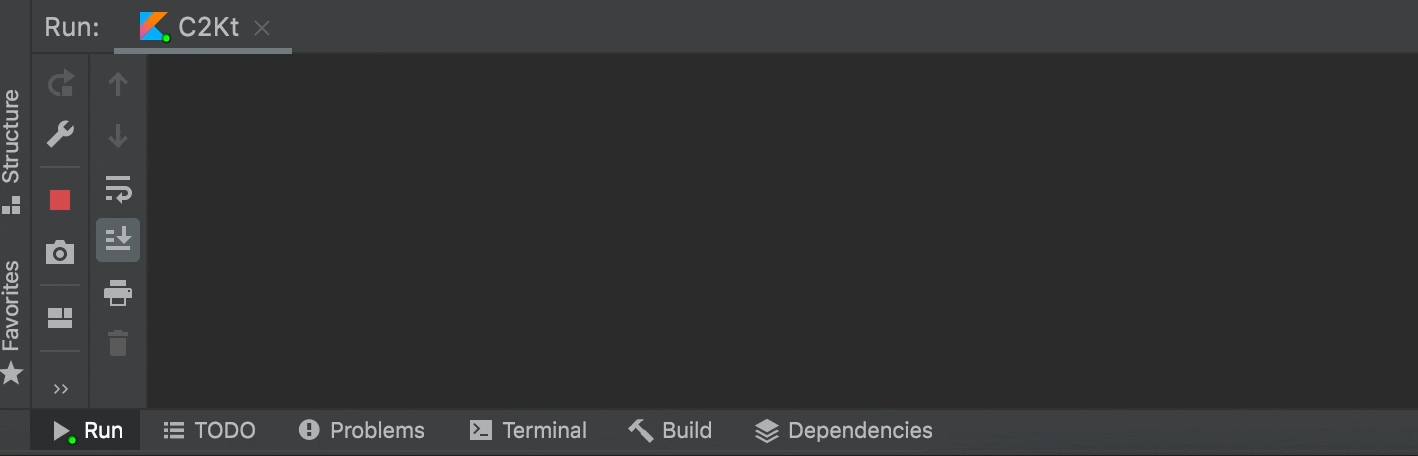Click the restore layout icon

(60, 318)
